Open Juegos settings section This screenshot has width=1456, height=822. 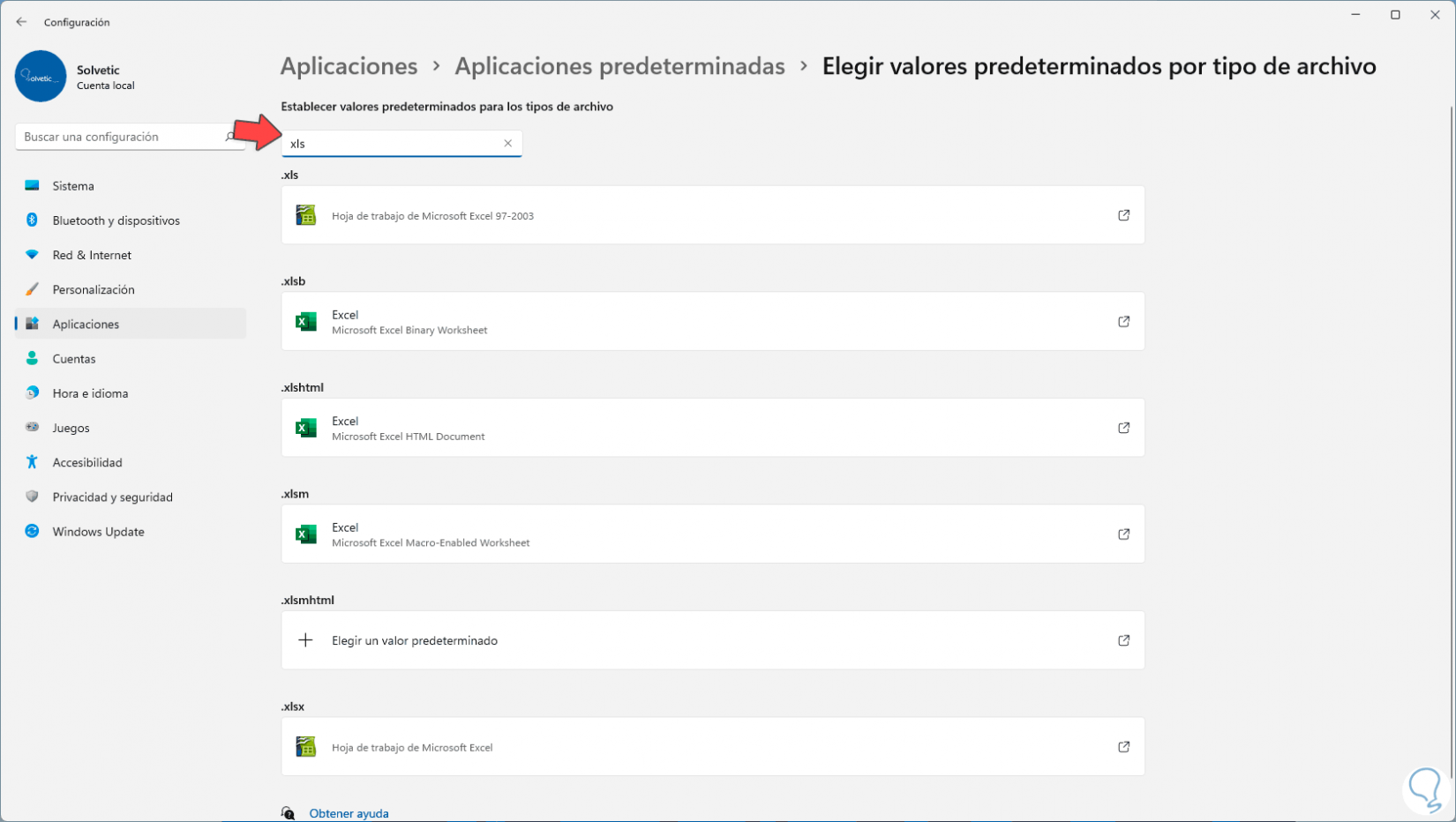tap(131, 428)
